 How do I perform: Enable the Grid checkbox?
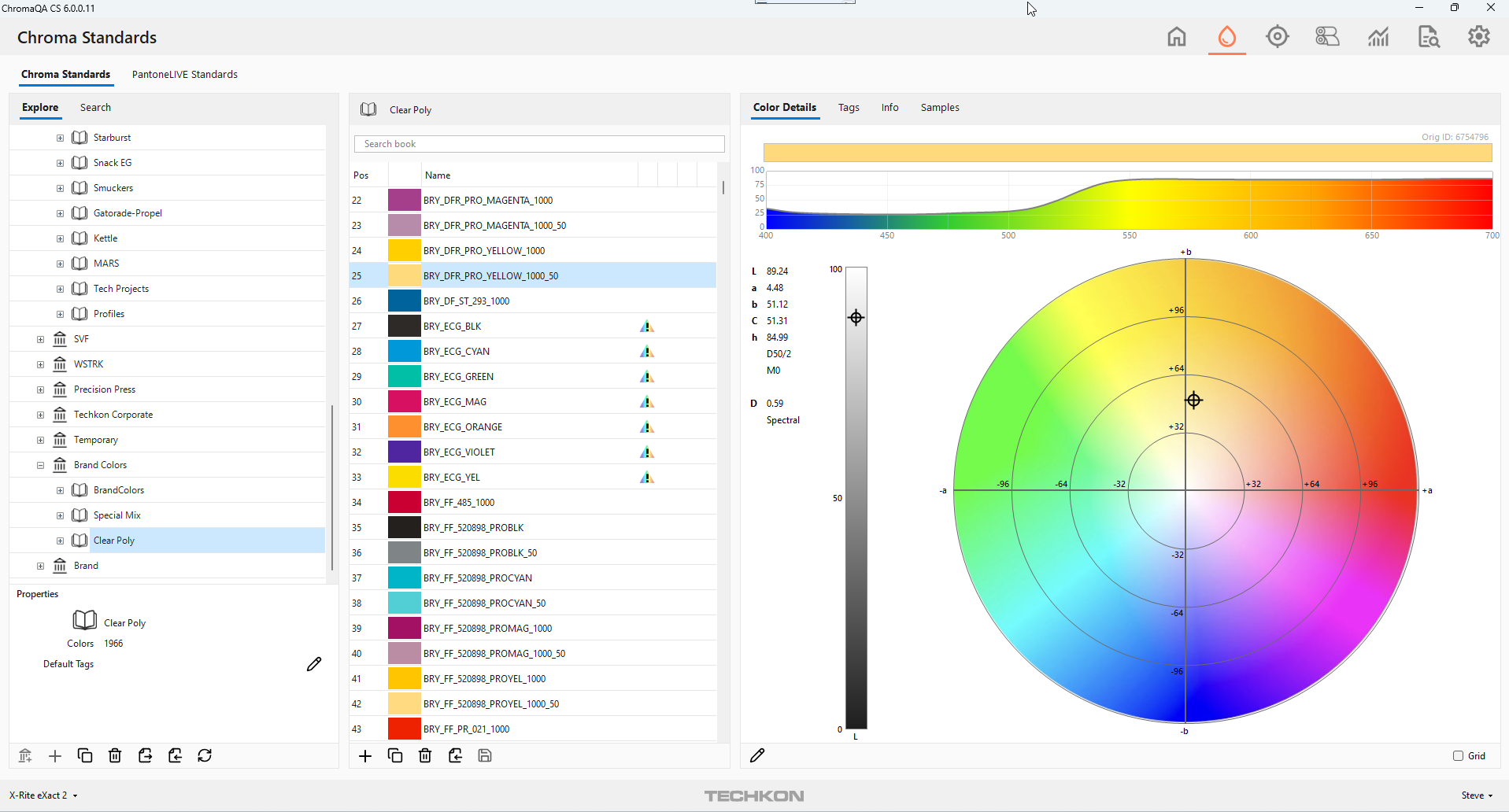pyautogui.click(x=1458, y=755)
